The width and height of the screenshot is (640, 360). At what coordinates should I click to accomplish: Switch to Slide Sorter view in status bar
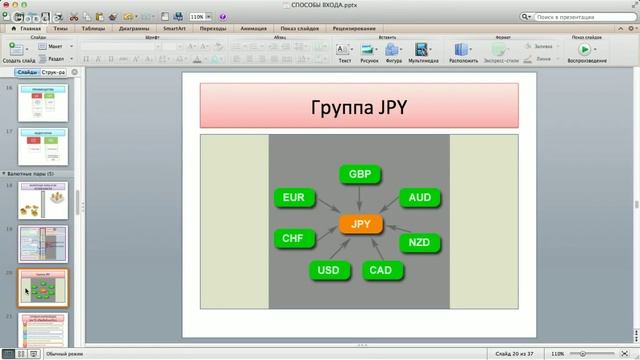(21, 353)
